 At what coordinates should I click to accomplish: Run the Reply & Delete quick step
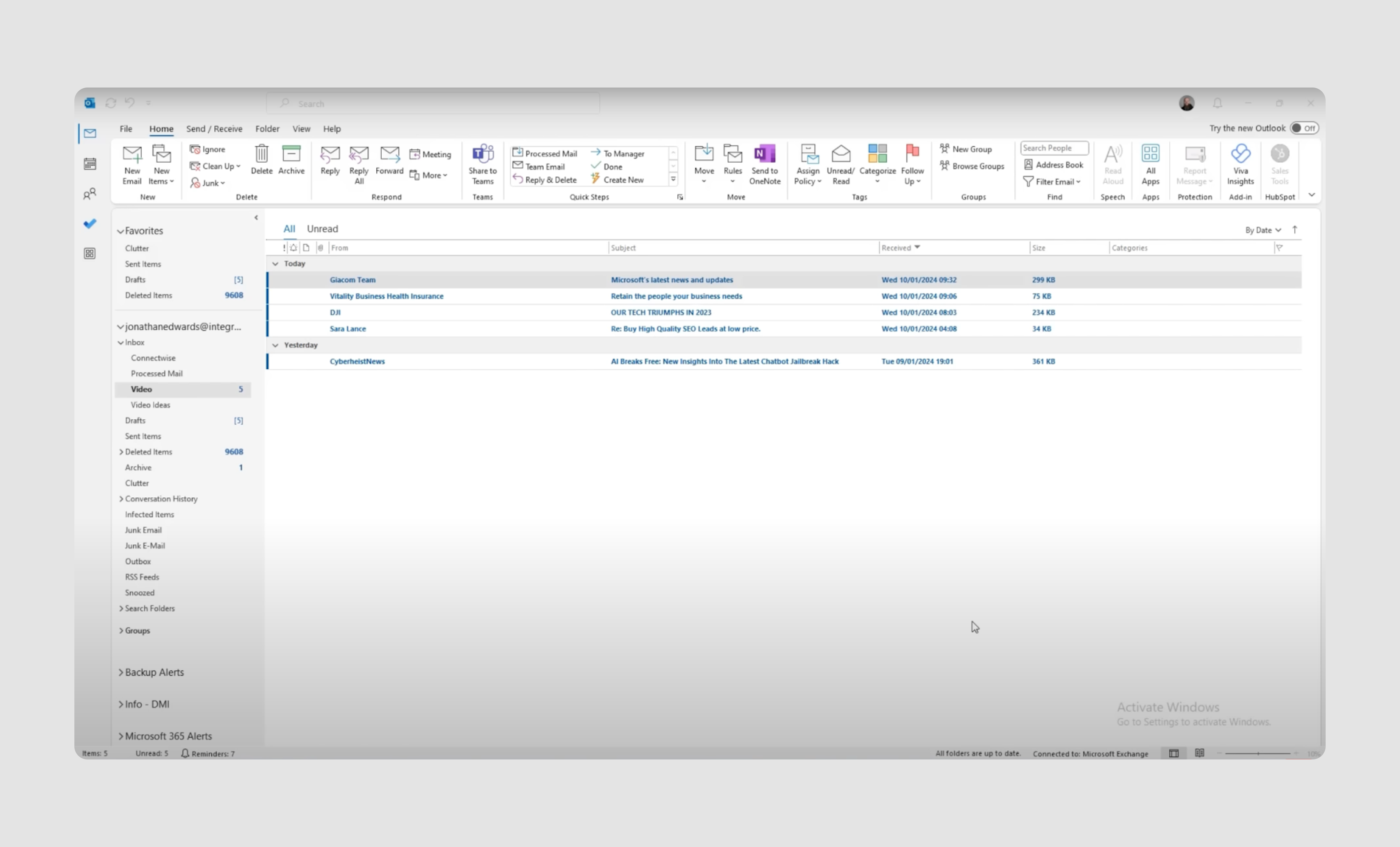(544, 180)
